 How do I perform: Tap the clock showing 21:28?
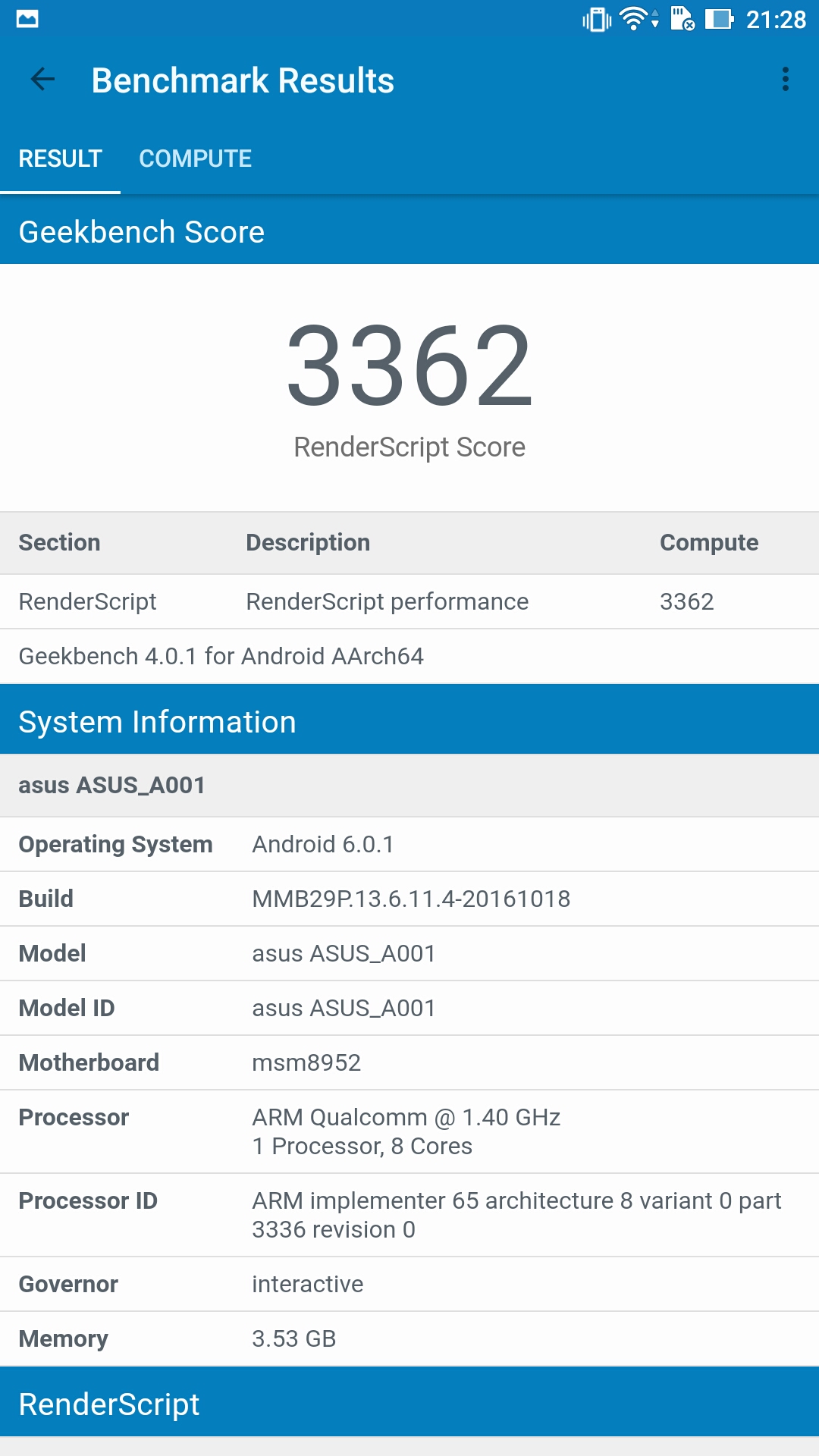[x=776, y=20]
